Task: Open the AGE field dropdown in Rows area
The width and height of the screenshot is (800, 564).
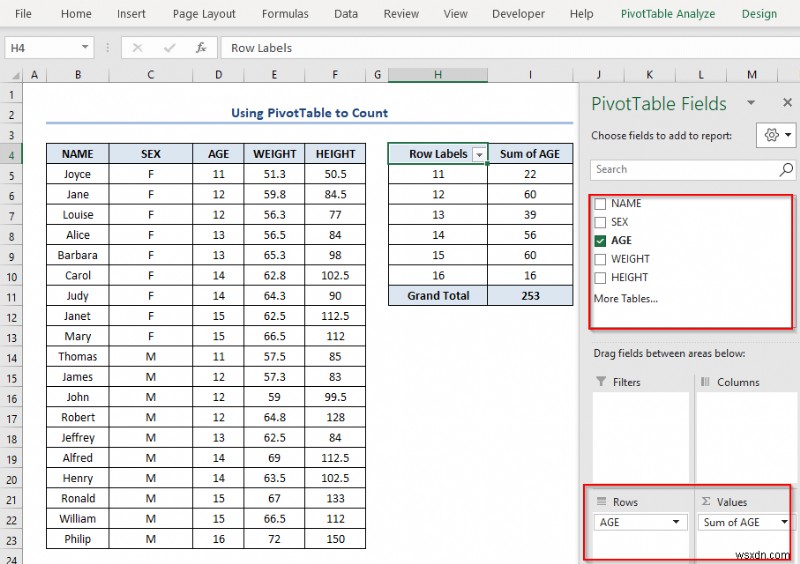Action: tap(676, 522)
